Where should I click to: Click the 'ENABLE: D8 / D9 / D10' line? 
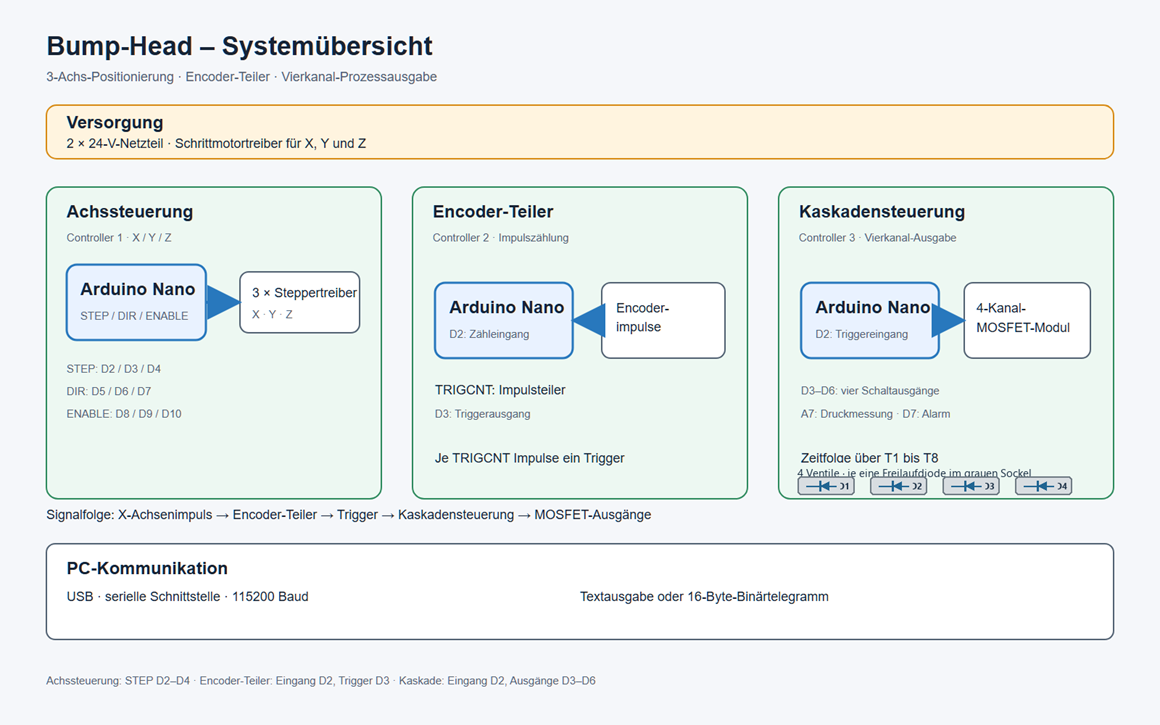[x=124, y=414]
